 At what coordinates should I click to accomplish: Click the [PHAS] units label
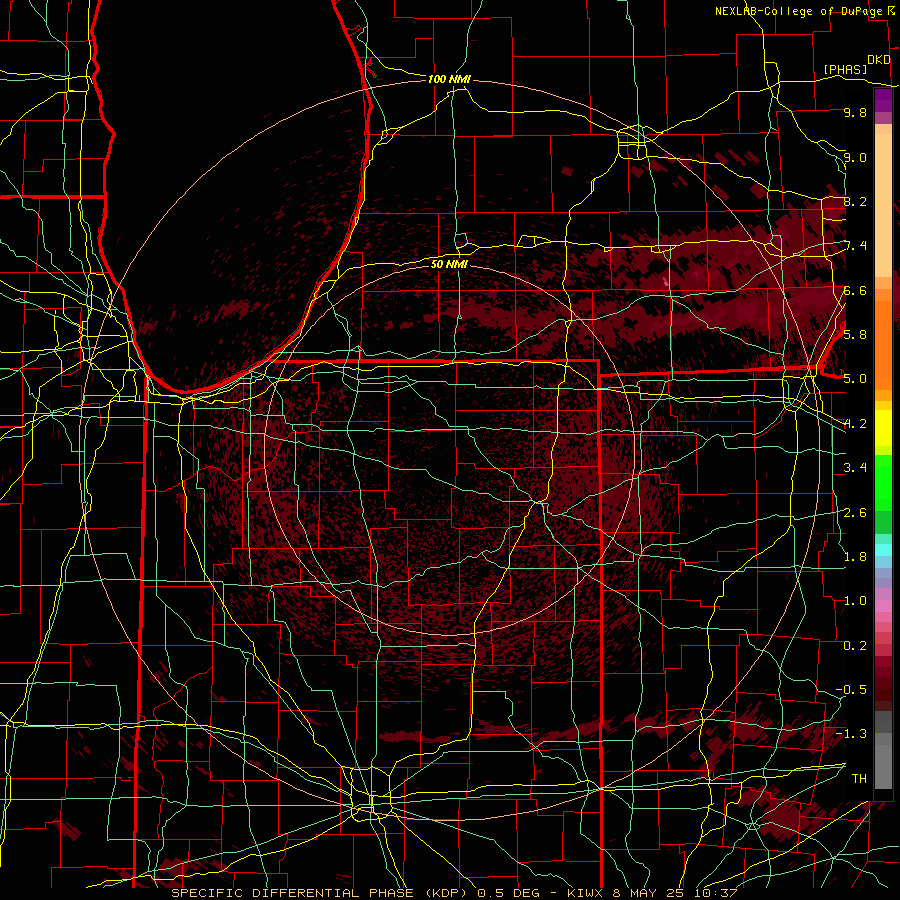click(845, 70)
